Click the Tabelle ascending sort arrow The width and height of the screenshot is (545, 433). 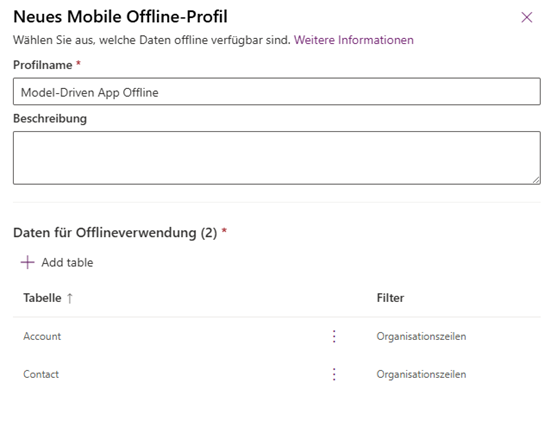[x=70, y=298]
